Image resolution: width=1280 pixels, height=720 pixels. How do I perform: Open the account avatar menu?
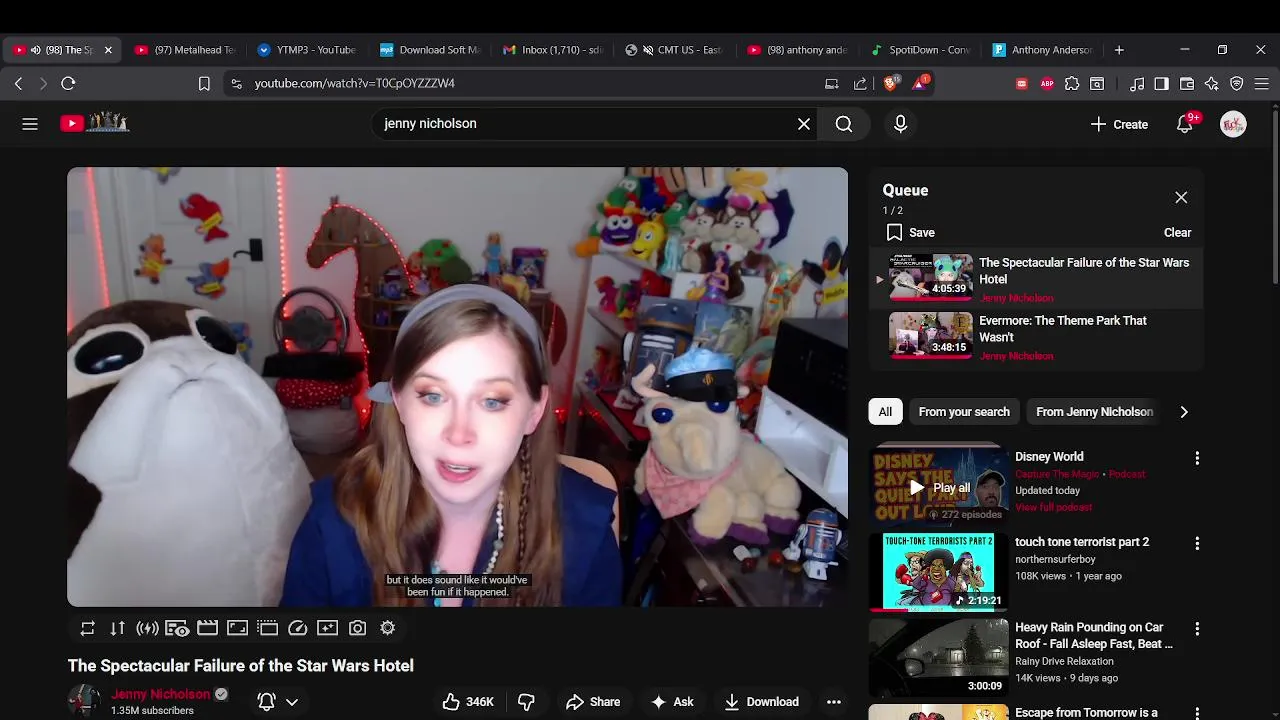tap(1233, 124)
